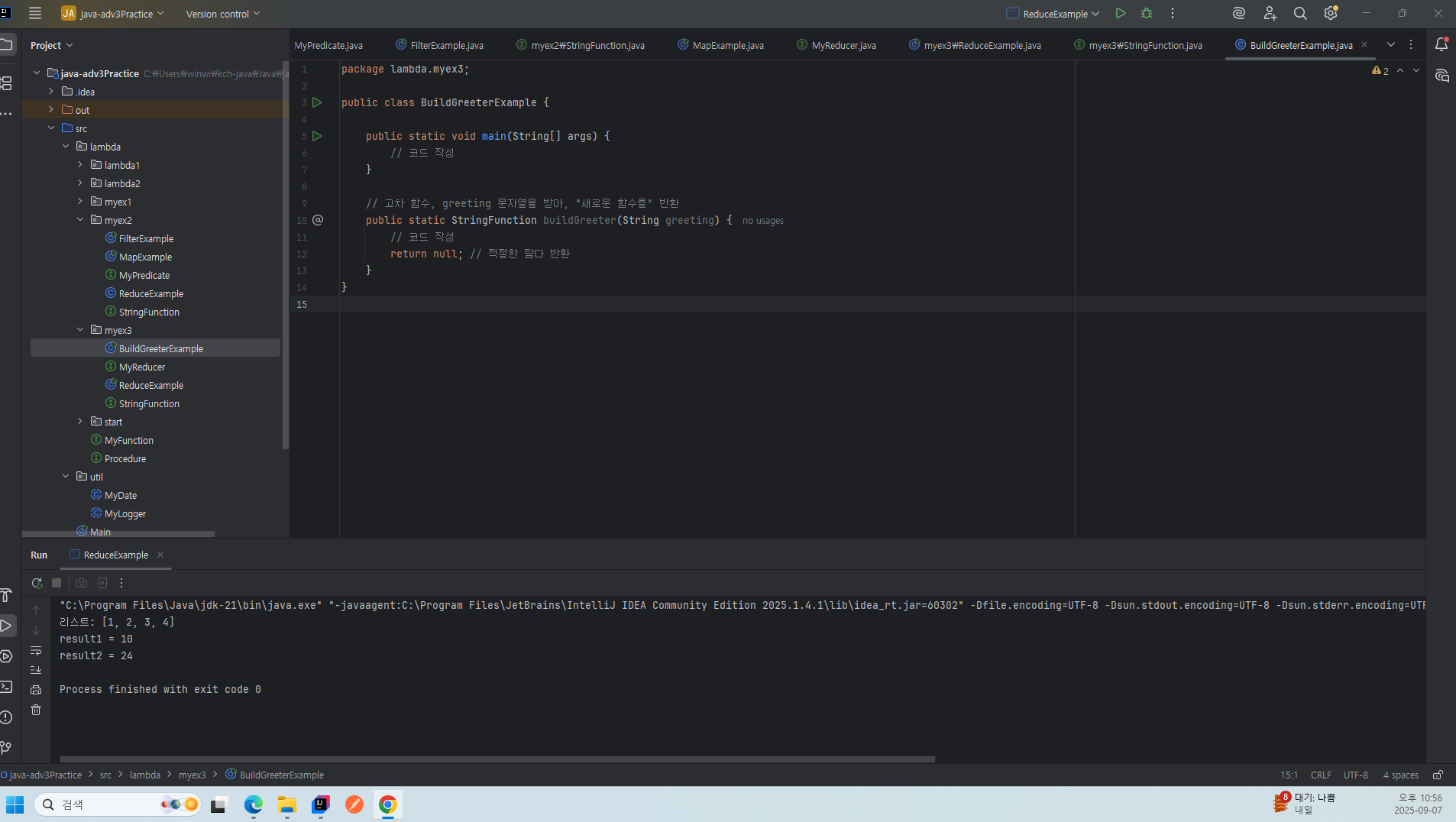The width and height of the screenshot is (1456, 822).
Task: Open the AI chat tool window icon
Action: tap(1441, 76)
